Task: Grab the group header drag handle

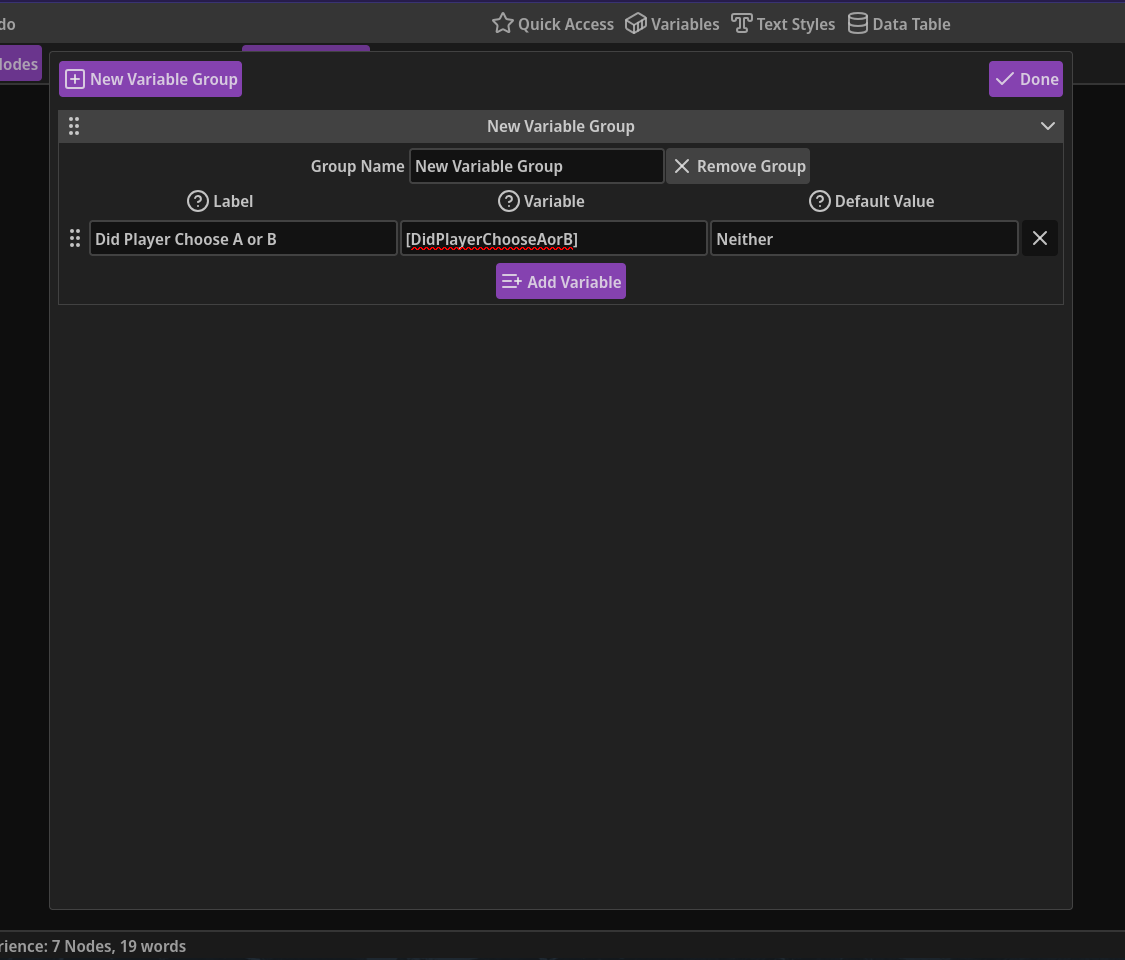Action: (x=74, y=126)
